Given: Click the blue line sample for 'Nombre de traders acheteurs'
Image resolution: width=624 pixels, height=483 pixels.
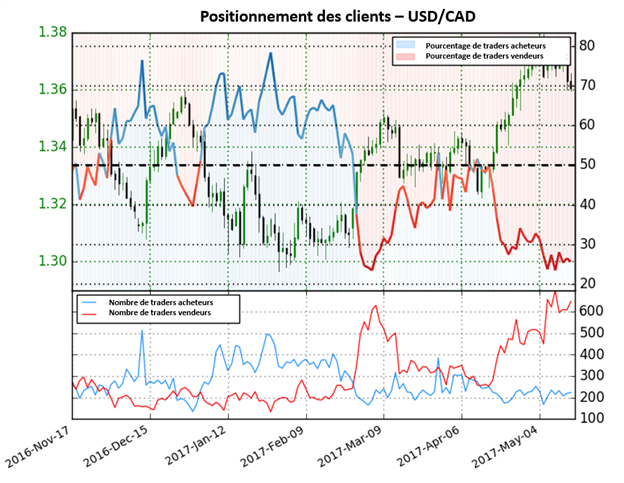Looking at the screenshot, I should point(89,302).
